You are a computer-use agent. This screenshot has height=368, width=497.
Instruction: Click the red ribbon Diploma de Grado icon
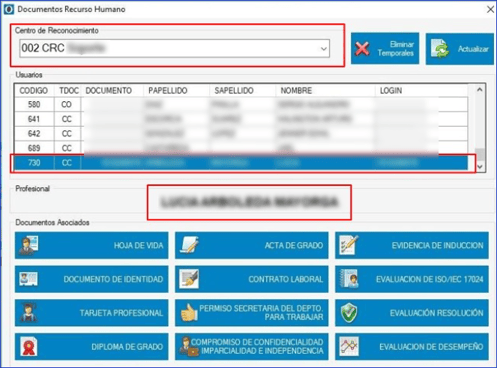29,347
